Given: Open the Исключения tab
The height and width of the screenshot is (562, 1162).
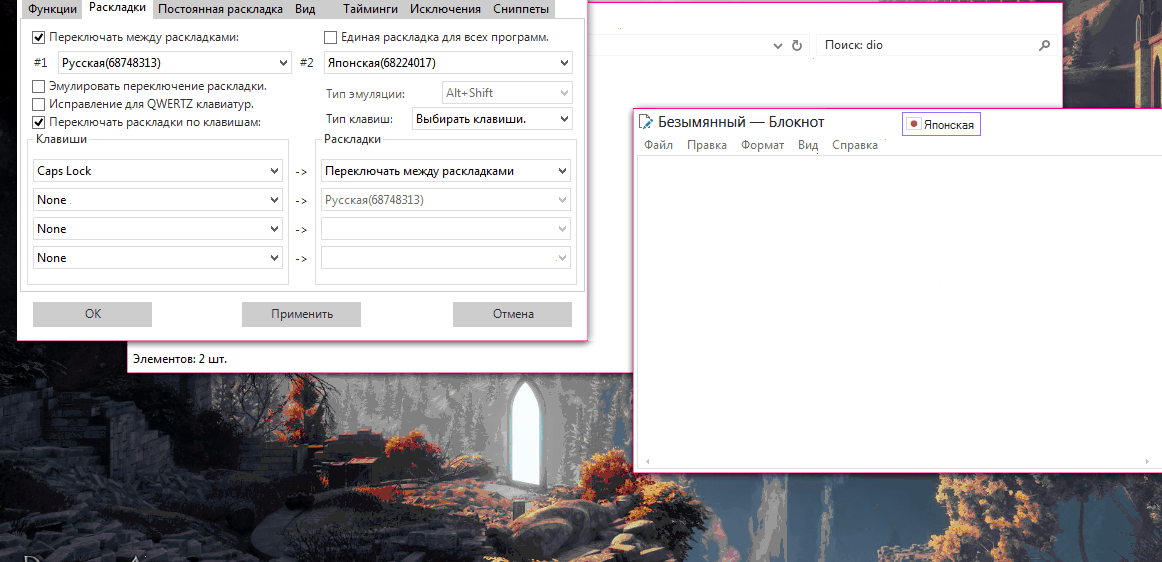Looking at the screenshot, I should coord(445,10).
